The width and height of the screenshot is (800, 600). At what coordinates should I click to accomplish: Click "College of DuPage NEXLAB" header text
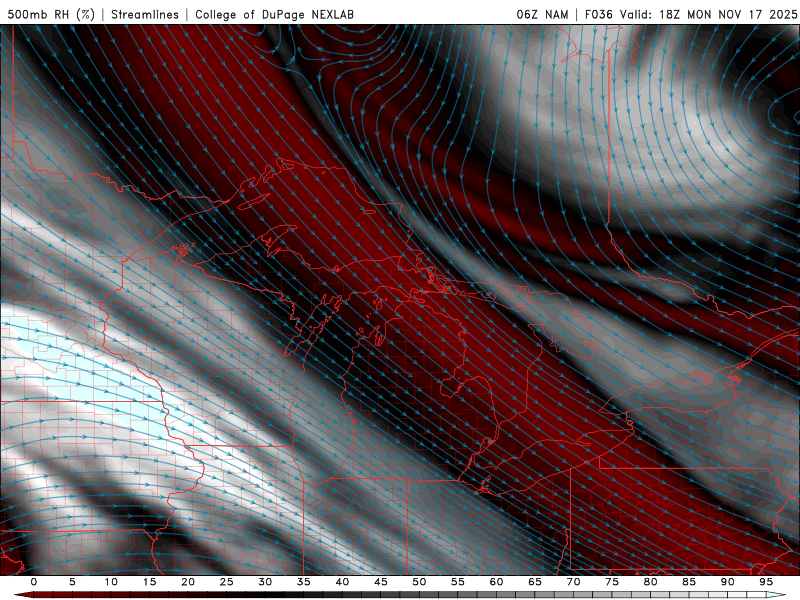[x=274, y=14]
